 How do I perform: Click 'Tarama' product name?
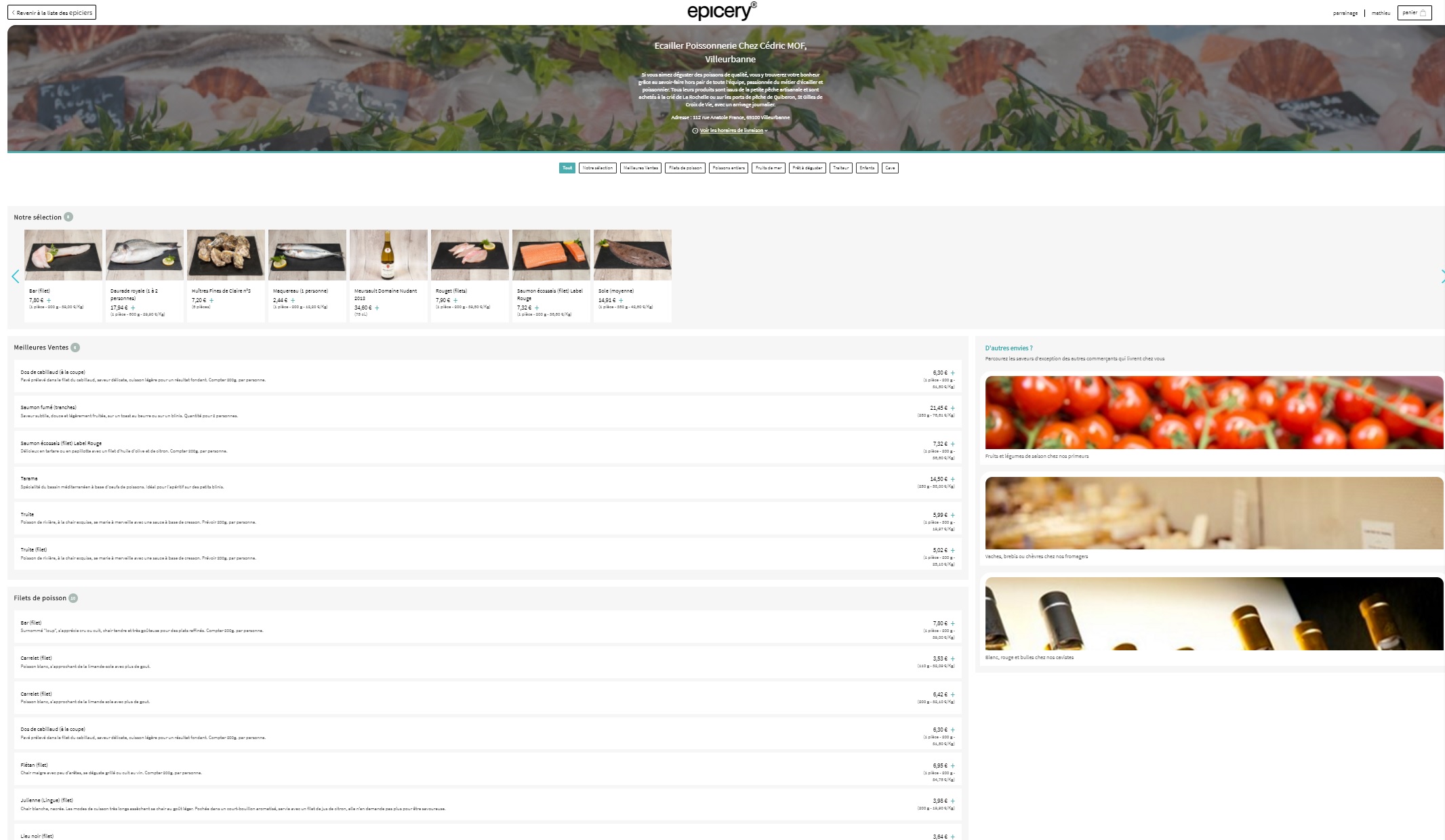coord(29,479)
